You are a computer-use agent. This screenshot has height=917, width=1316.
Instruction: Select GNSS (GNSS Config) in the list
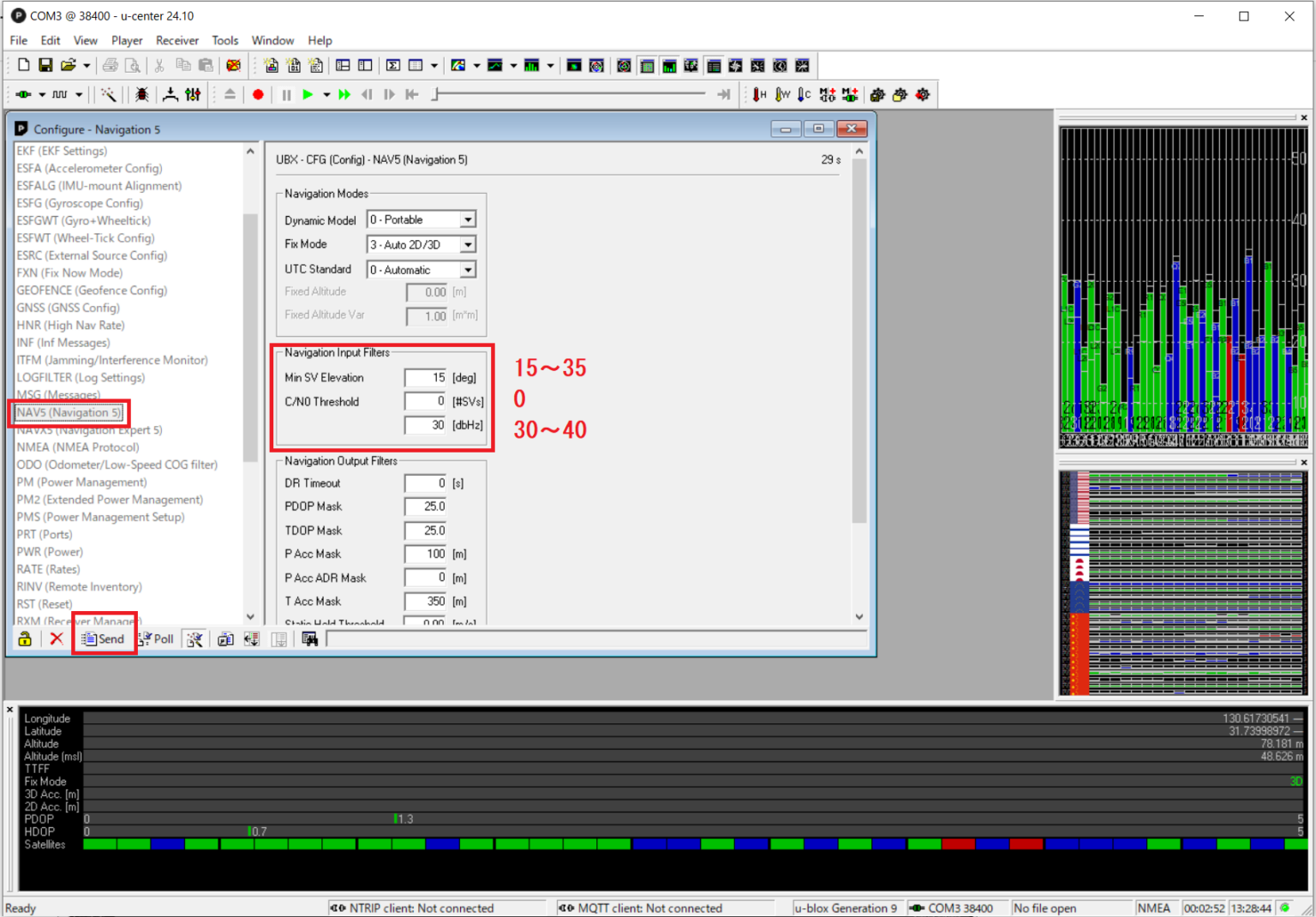tap(69, 308)
